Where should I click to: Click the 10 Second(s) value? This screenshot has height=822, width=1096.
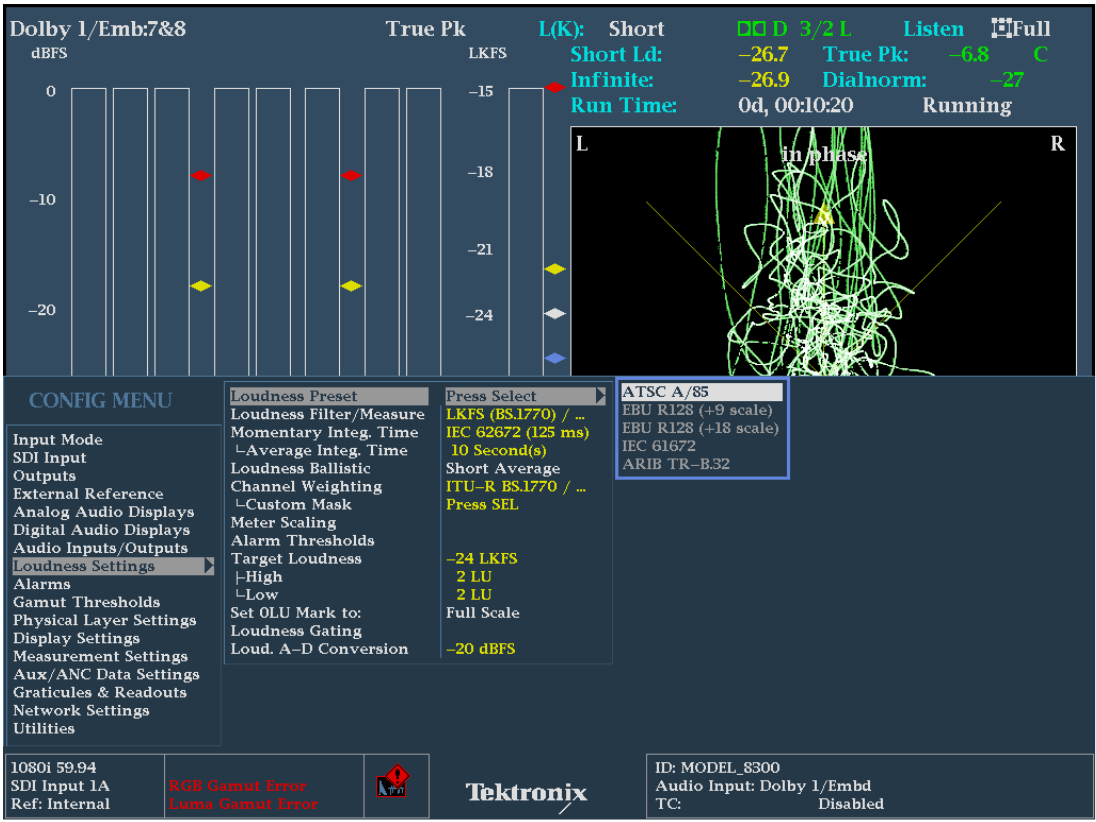click(498, 450)
